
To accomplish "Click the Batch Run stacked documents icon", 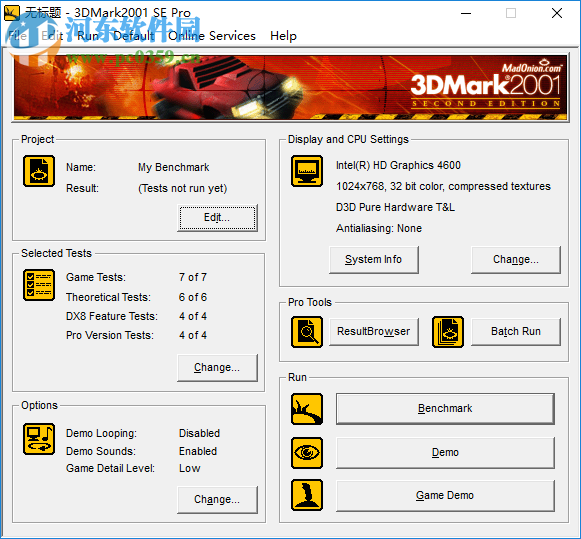I will point(448,332).
